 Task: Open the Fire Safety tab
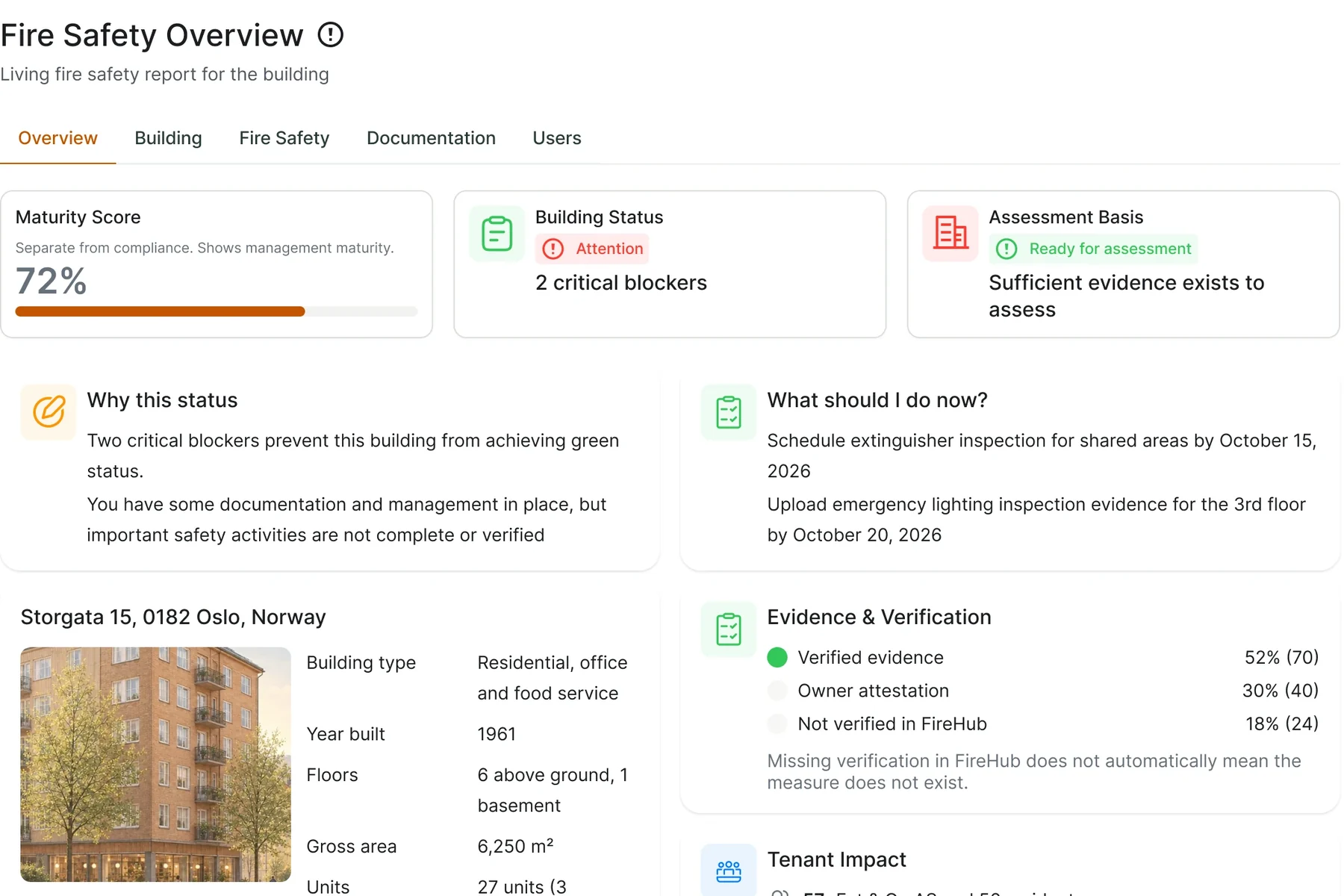(x=284, y=138)
